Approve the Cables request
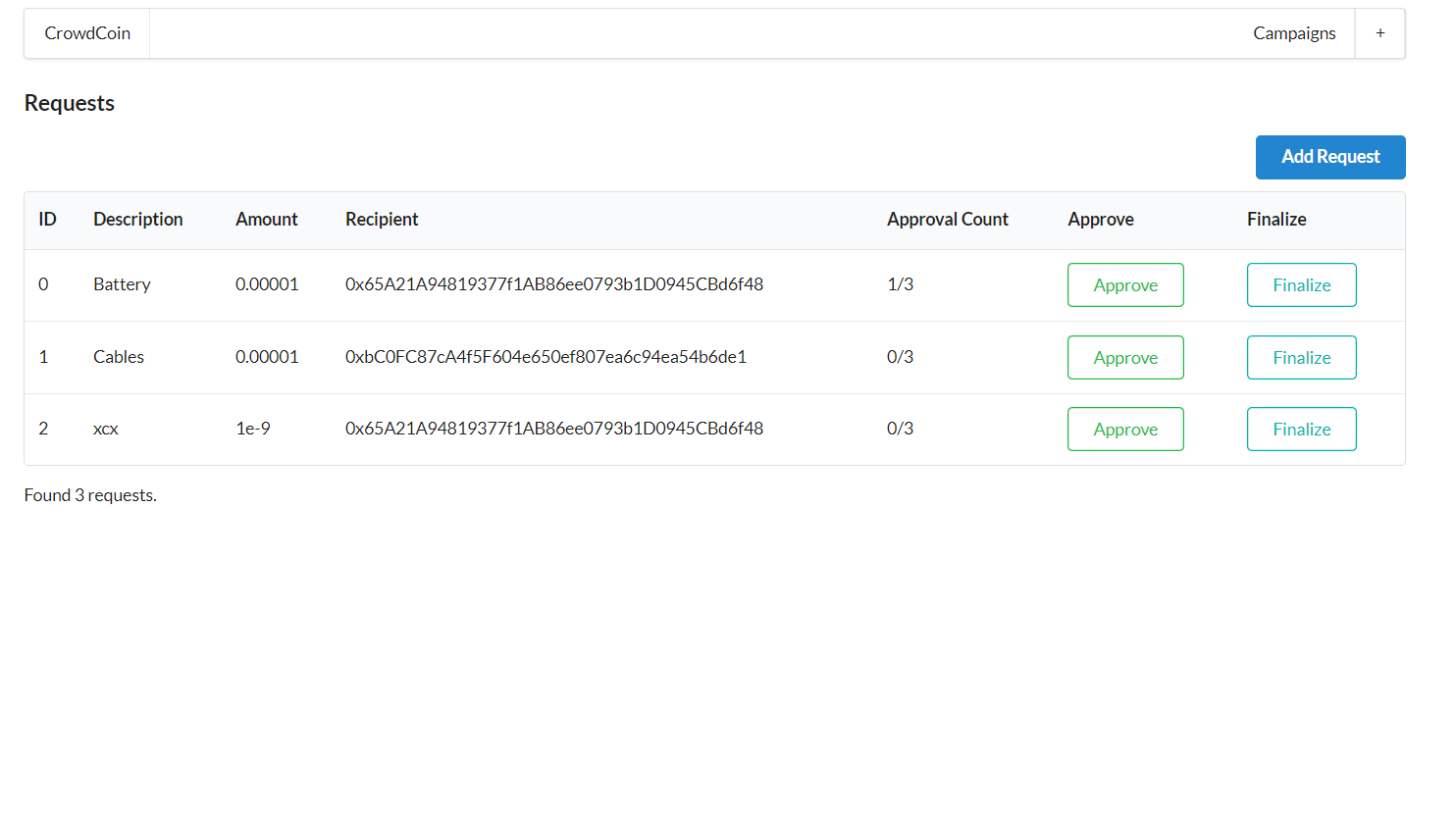 coord(1125,357)
